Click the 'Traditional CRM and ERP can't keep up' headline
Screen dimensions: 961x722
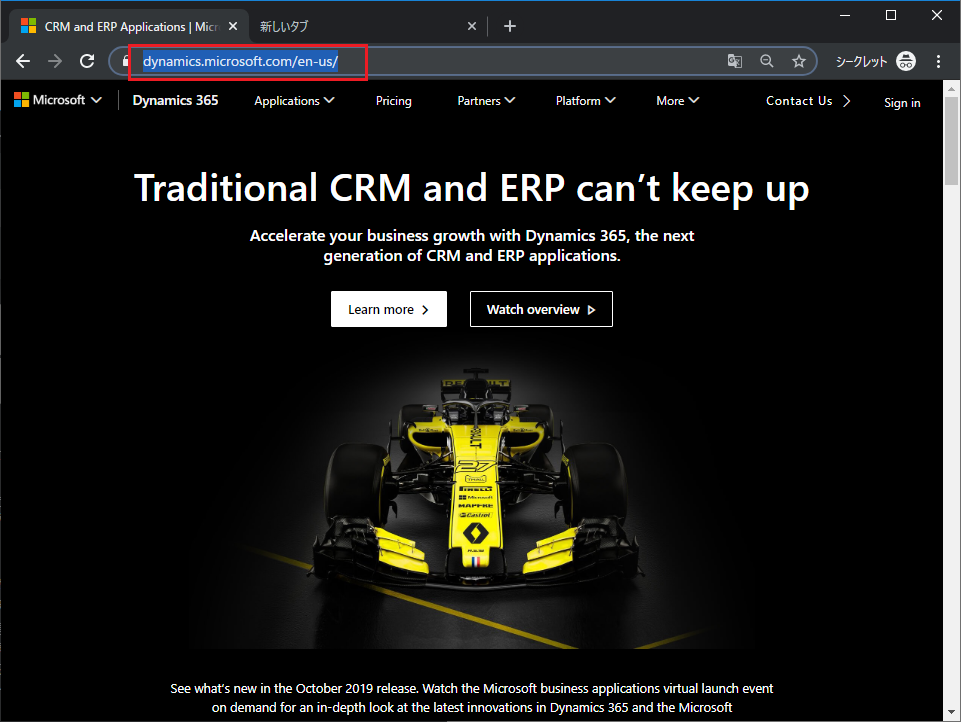click(471, 188)
